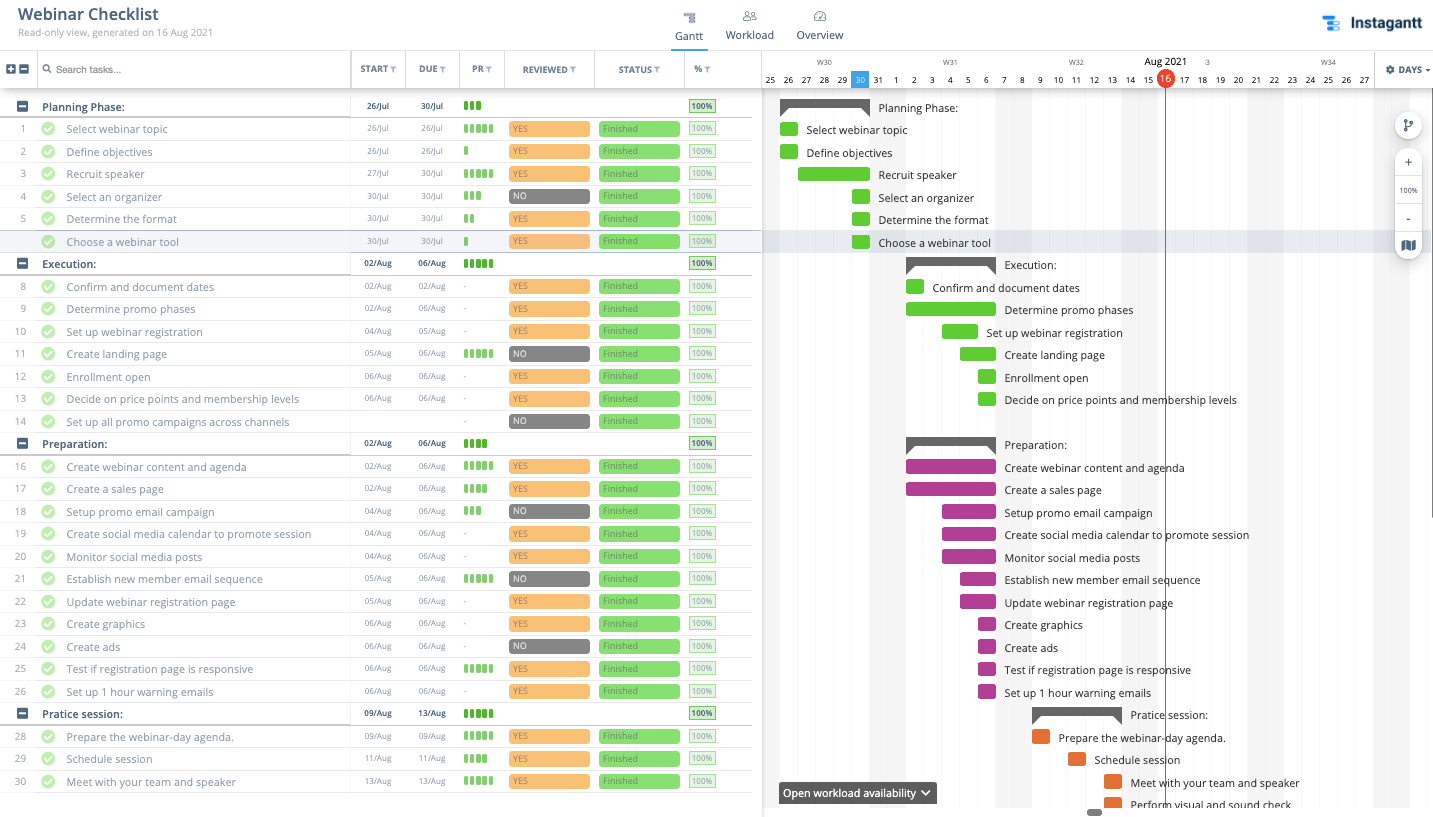Click the Gantt view icon

coord(689,17)
